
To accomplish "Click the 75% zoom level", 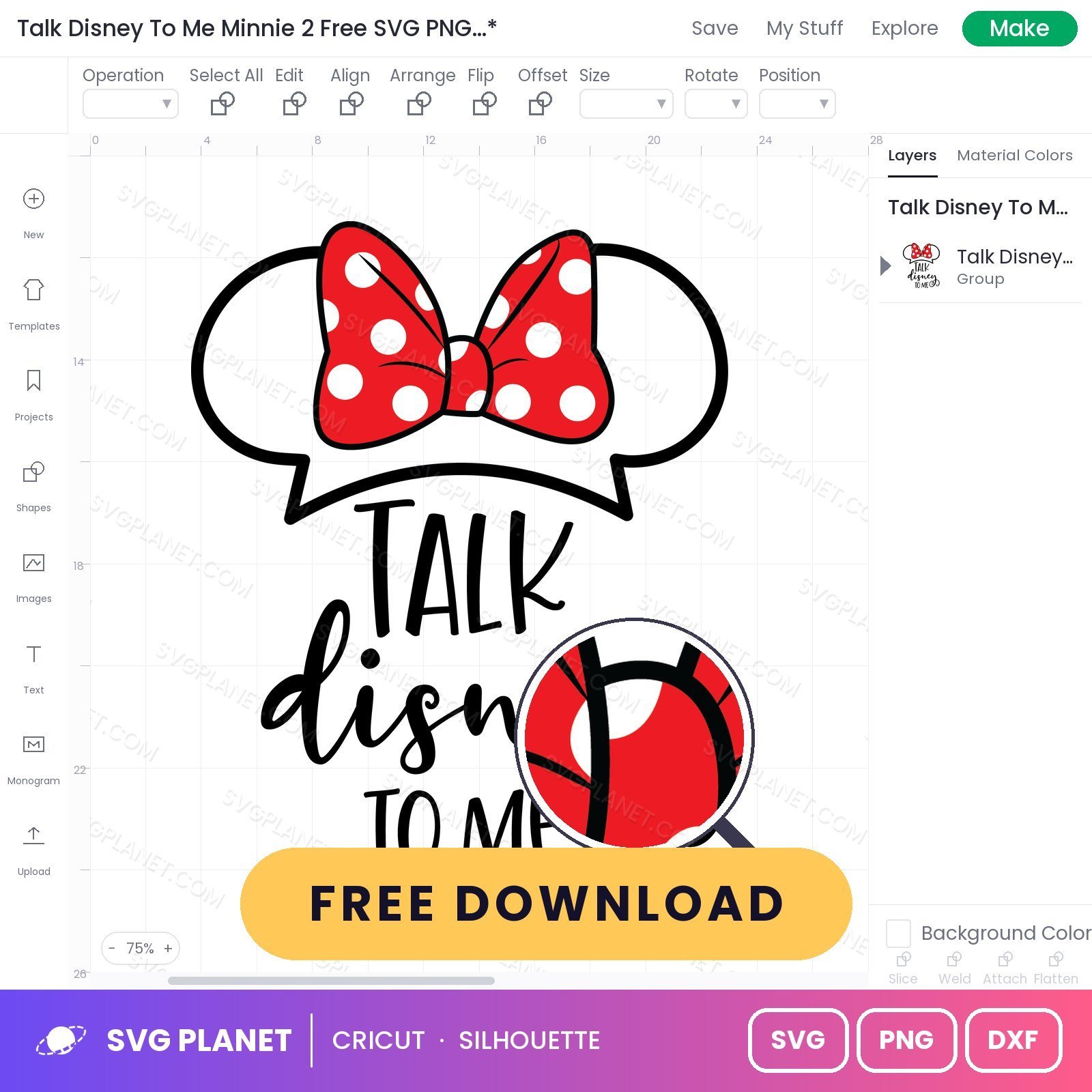I will tap(140, 948).
